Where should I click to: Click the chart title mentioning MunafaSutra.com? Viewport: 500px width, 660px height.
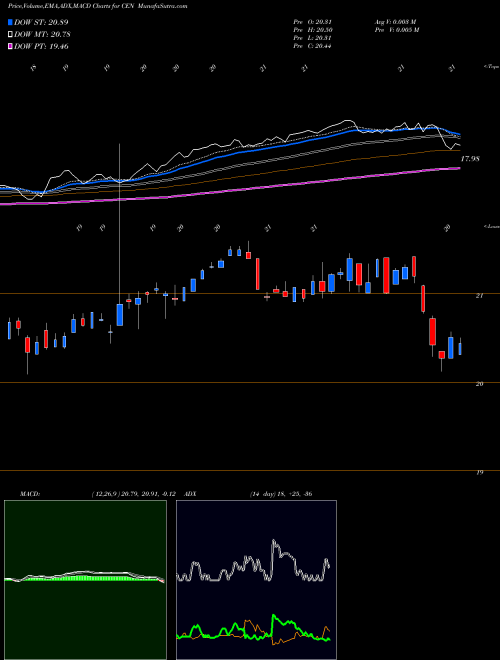(x=98, y=6)
